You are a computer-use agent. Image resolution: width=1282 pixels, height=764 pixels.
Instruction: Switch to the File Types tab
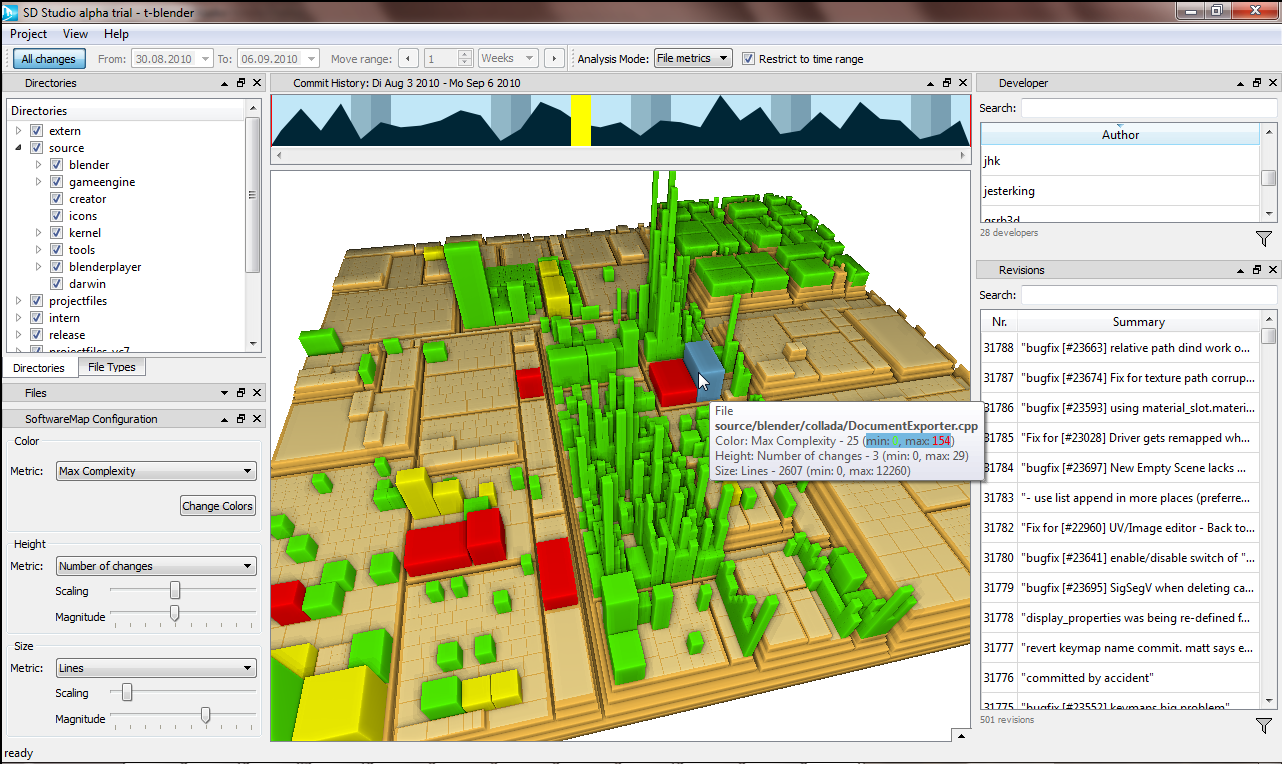(112, 367)
